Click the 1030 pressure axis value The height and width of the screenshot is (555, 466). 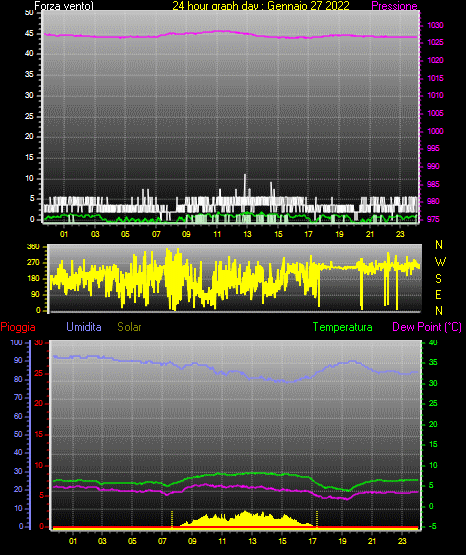pyautogui.click(x=435, y=25)
